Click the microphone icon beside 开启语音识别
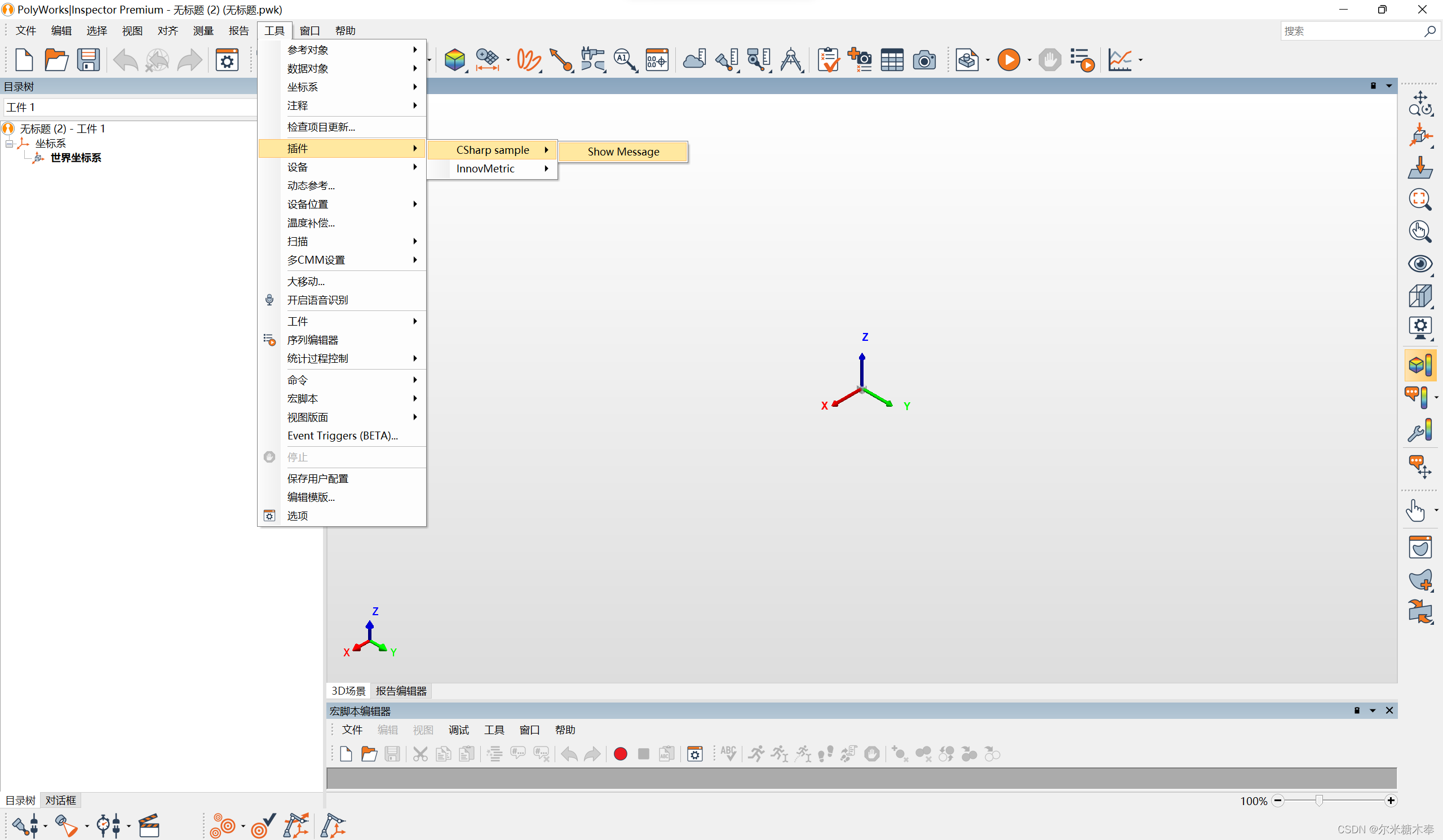Image resolution: width=1443 pixels, height=840 pixels. pos(269,299)
